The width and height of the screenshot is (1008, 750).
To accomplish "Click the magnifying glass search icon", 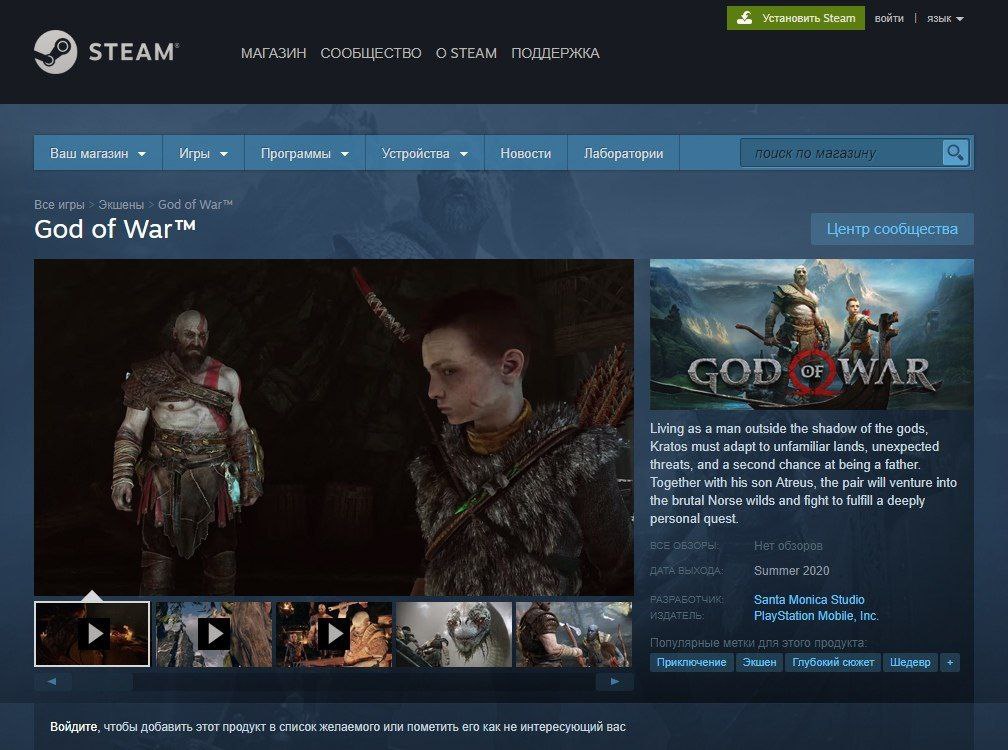I will pos(955,153).
